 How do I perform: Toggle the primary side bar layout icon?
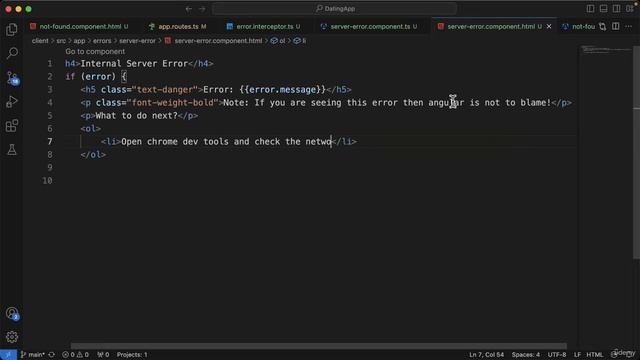pyautogui.click(x=590, y=9)
